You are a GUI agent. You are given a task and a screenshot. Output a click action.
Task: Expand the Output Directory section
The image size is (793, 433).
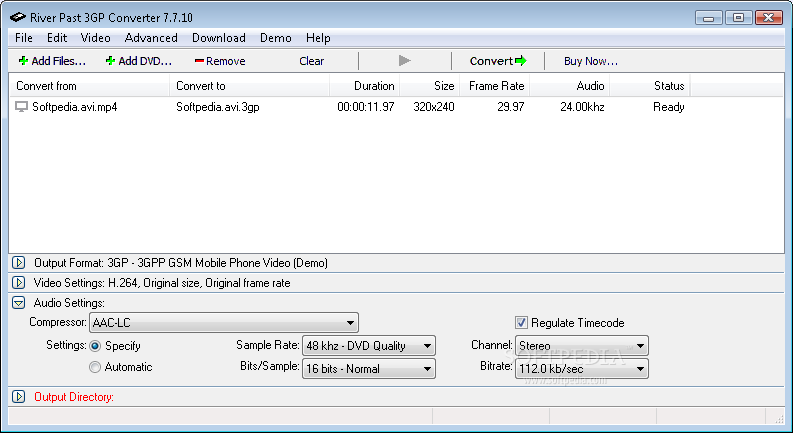coord(19,397)
